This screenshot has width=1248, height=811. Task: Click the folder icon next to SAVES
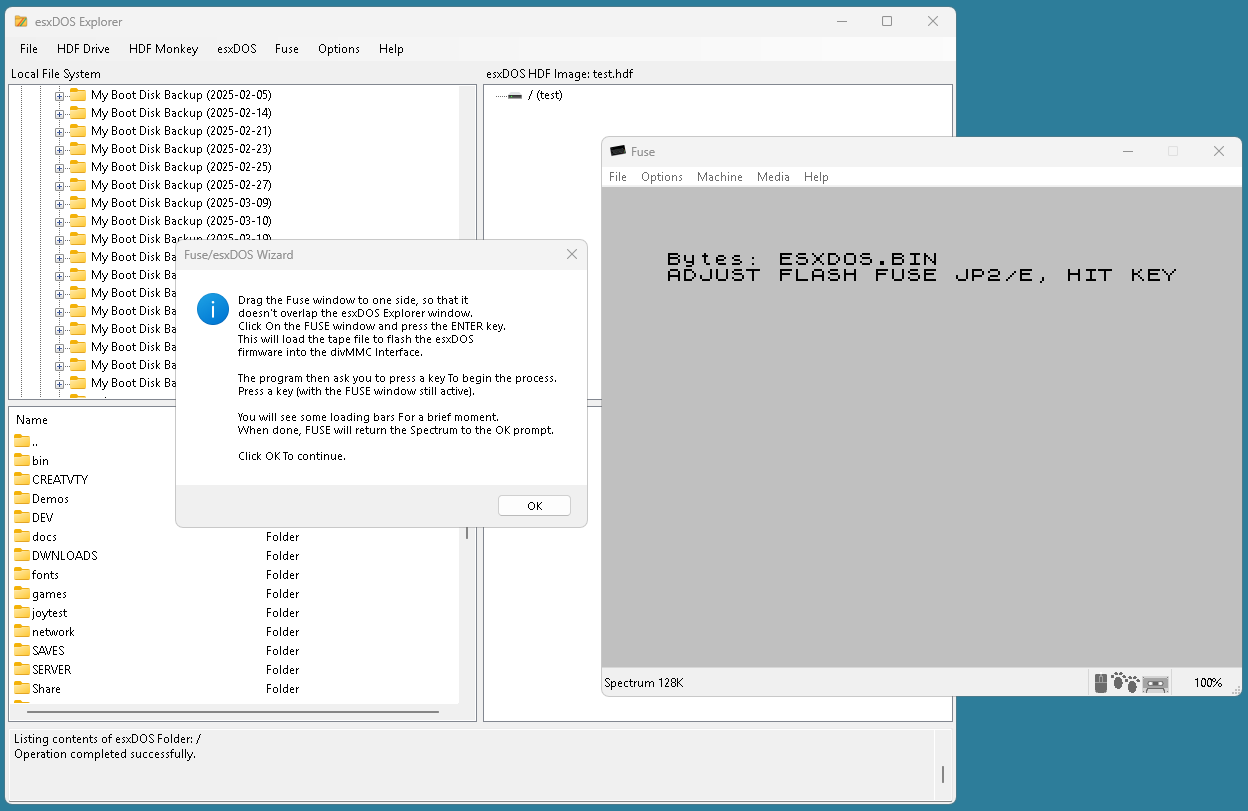pyautogui.click(x=22, y=650)
